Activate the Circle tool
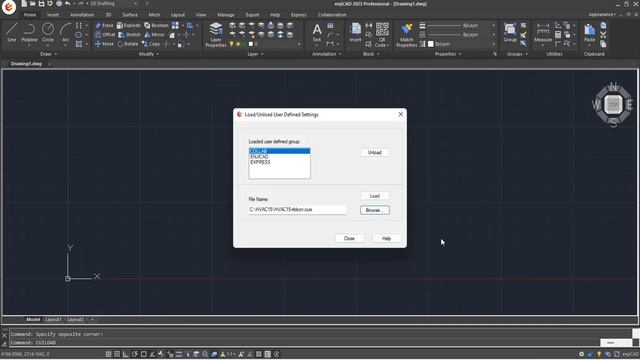The image size is (640, 360). coord(48,33)
